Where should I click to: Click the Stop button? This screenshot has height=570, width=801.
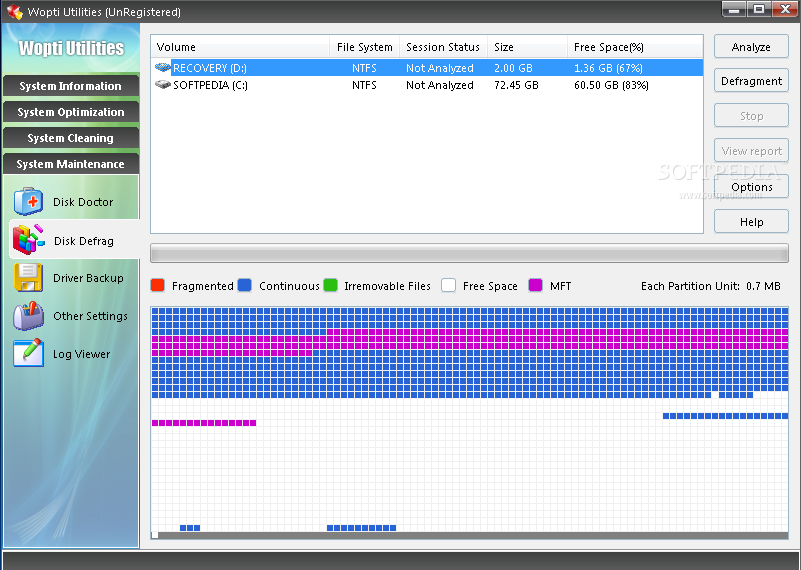coord(751,116)
